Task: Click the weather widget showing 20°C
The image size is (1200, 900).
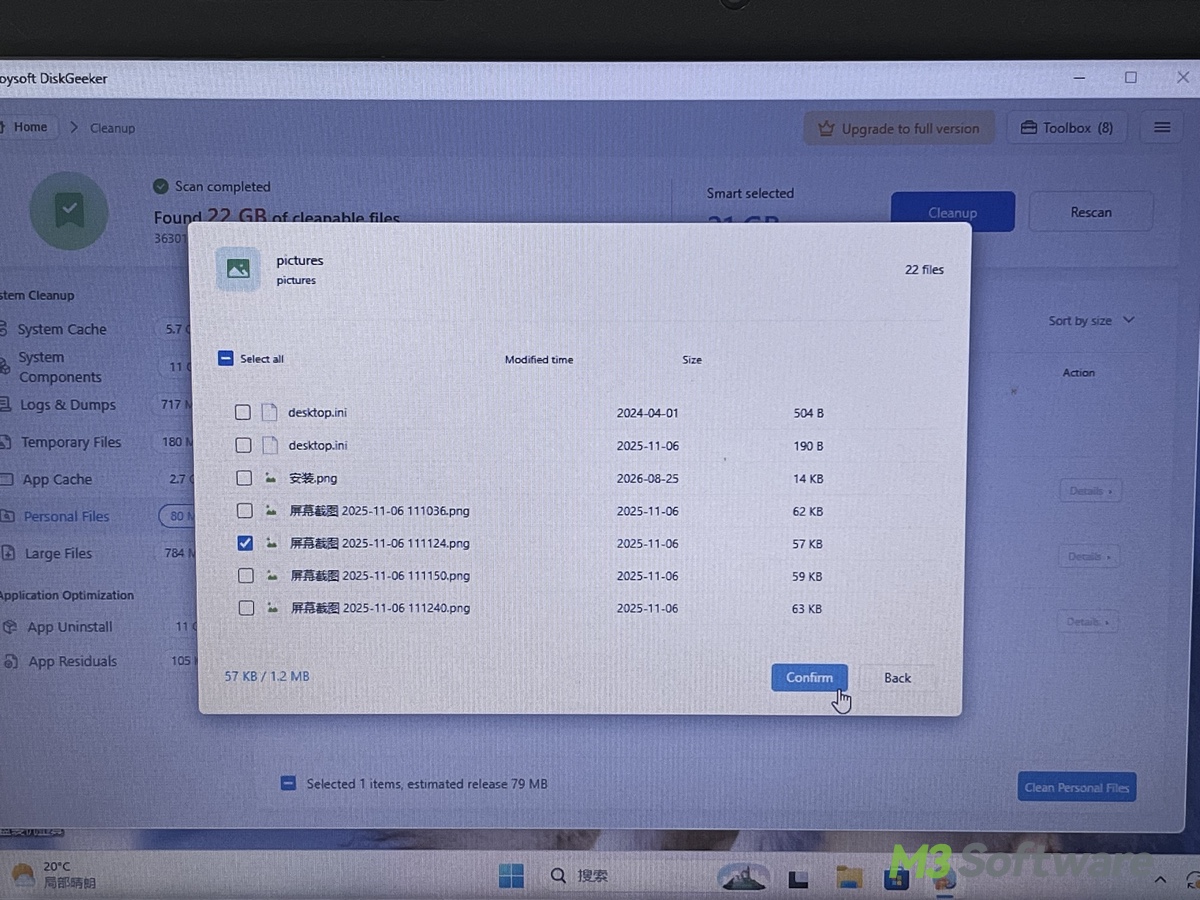Action: (54, 874)
